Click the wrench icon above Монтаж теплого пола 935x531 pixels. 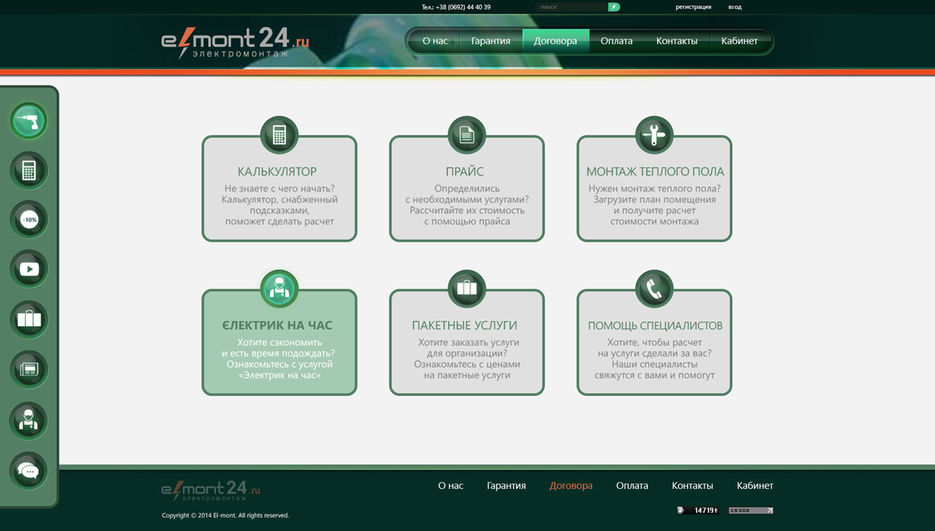[654, 134]
